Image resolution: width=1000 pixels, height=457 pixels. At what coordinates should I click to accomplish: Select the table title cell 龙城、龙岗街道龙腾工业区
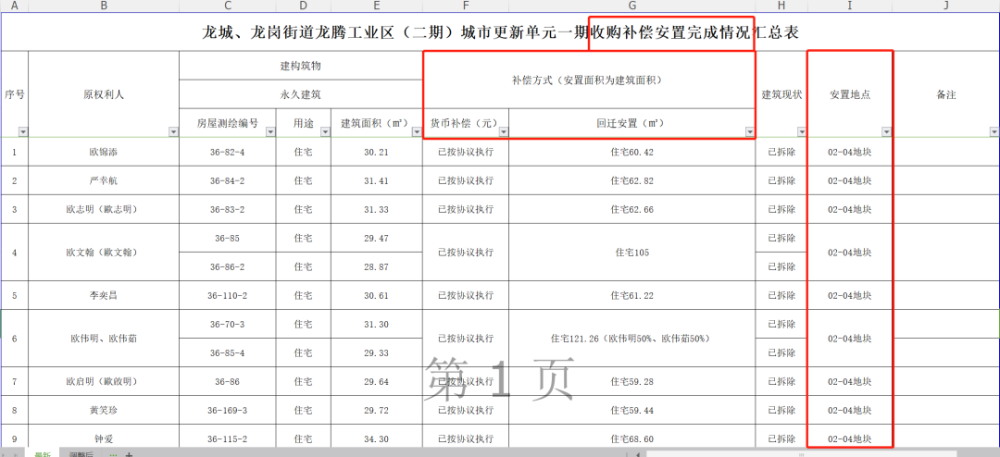click(x=501, y=32)
